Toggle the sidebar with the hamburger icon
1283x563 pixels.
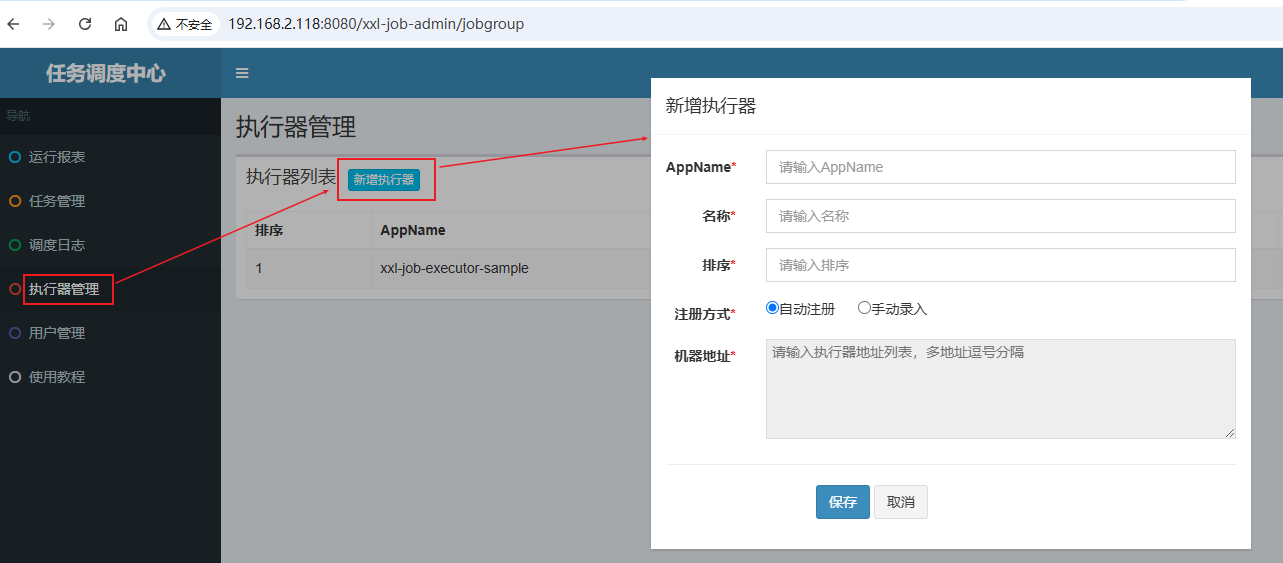pos(242,73)
